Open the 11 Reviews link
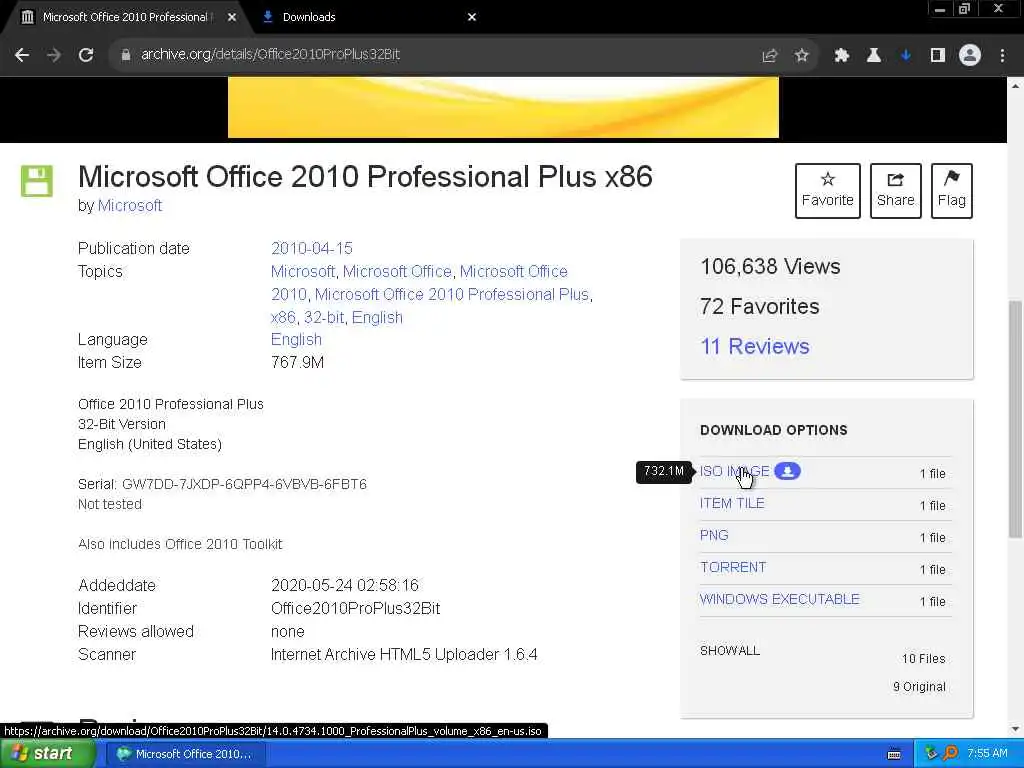The width and height of the screenshot is (1024, 768). [x=754, y=346]
